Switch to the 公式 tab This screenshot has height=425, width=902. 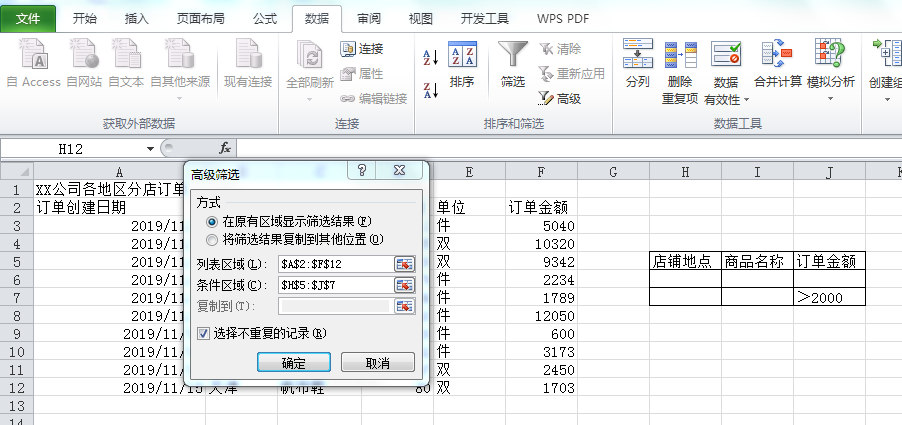(x=265, y=19)
